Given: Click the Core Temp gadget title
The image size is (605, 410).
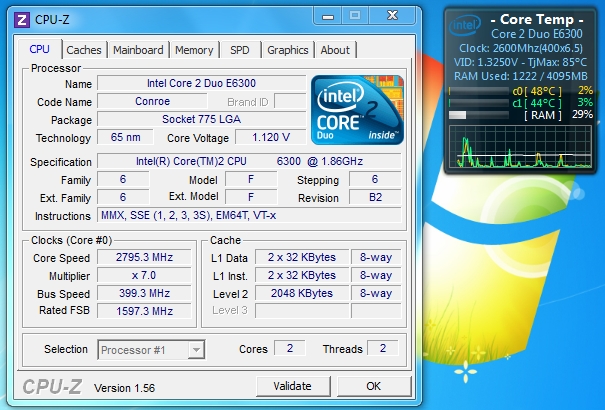Looking at the screenshot, I should coord(537,19).
